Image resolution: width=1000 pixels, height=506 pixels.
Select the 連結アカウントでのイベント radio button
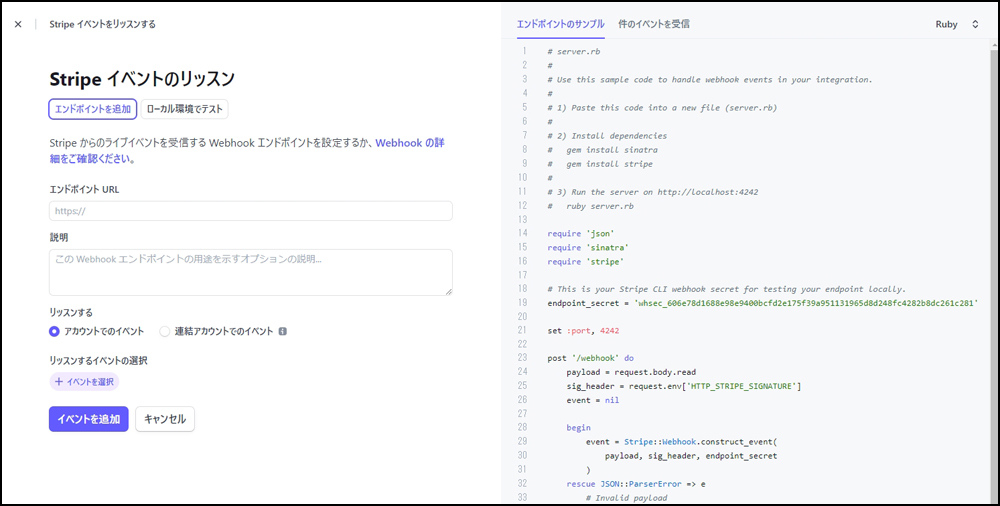(165, 332)
